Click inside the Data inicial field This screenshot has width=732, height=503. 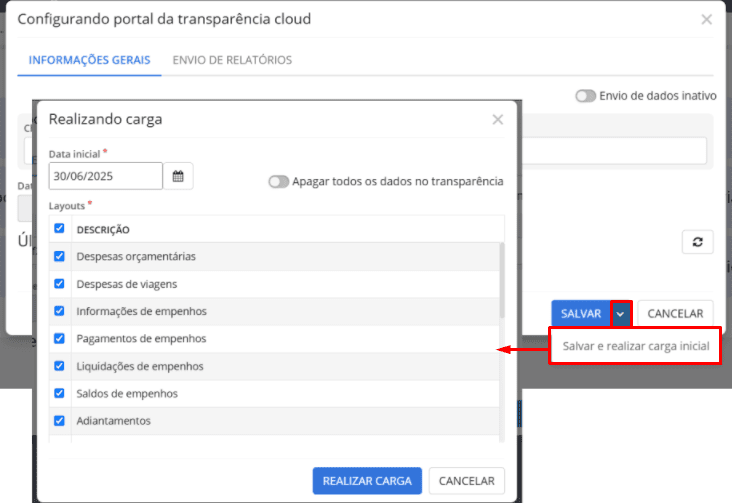[105, 176]
